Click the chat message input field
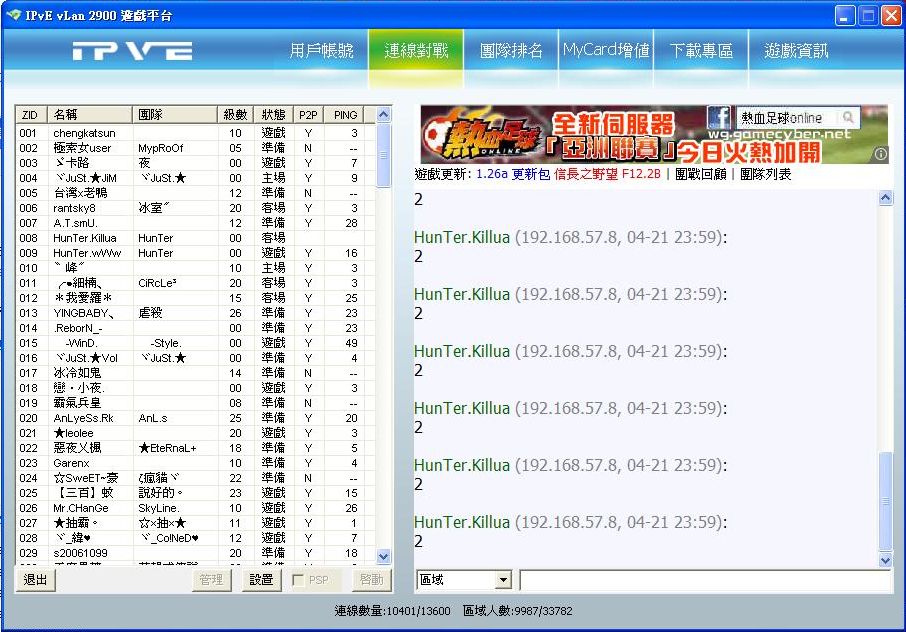This screenshot has width=906, height=632. point(706,580)
